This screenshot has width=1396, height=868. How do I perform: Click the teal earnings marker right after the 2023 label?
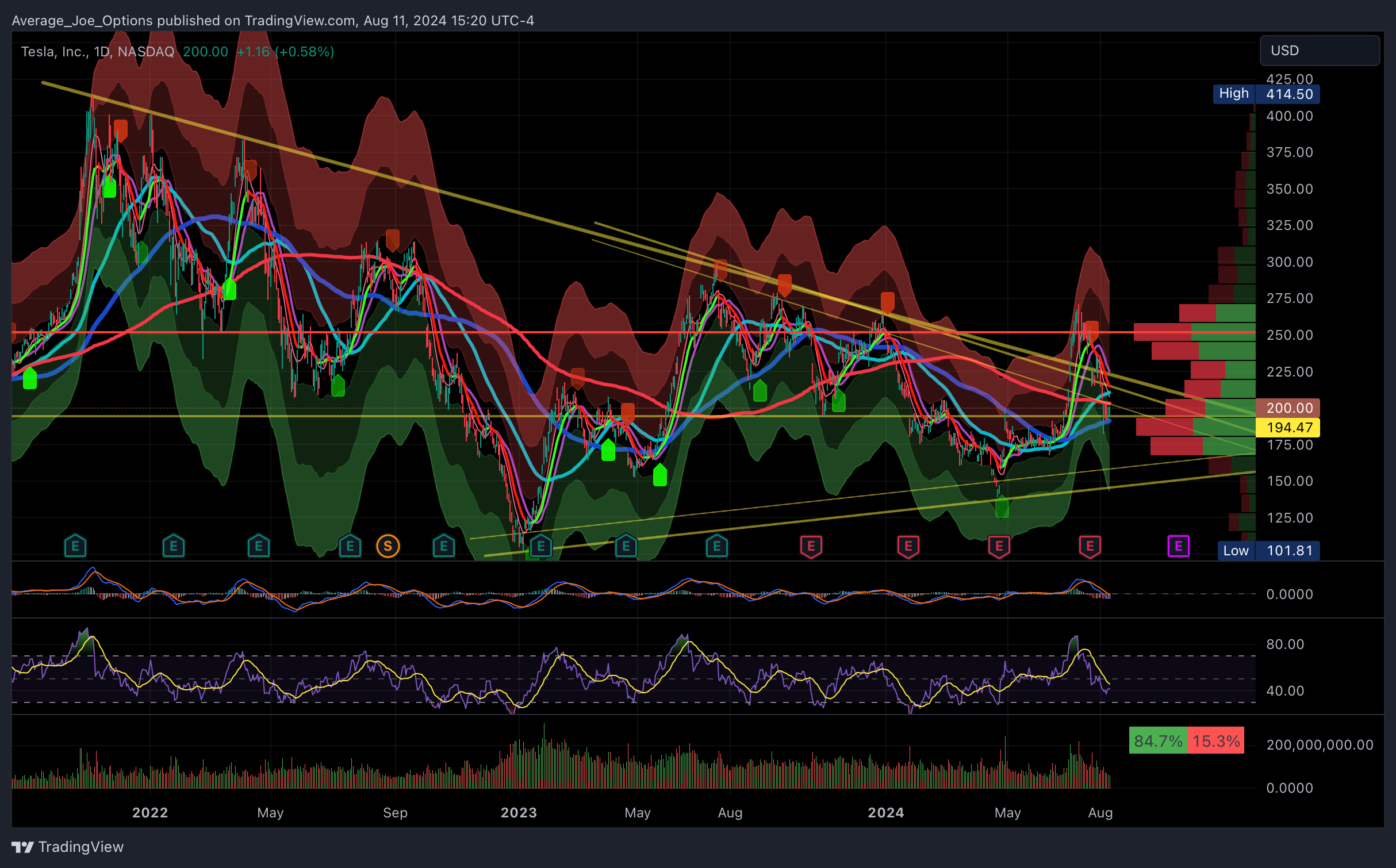click(x=540, y=546)
